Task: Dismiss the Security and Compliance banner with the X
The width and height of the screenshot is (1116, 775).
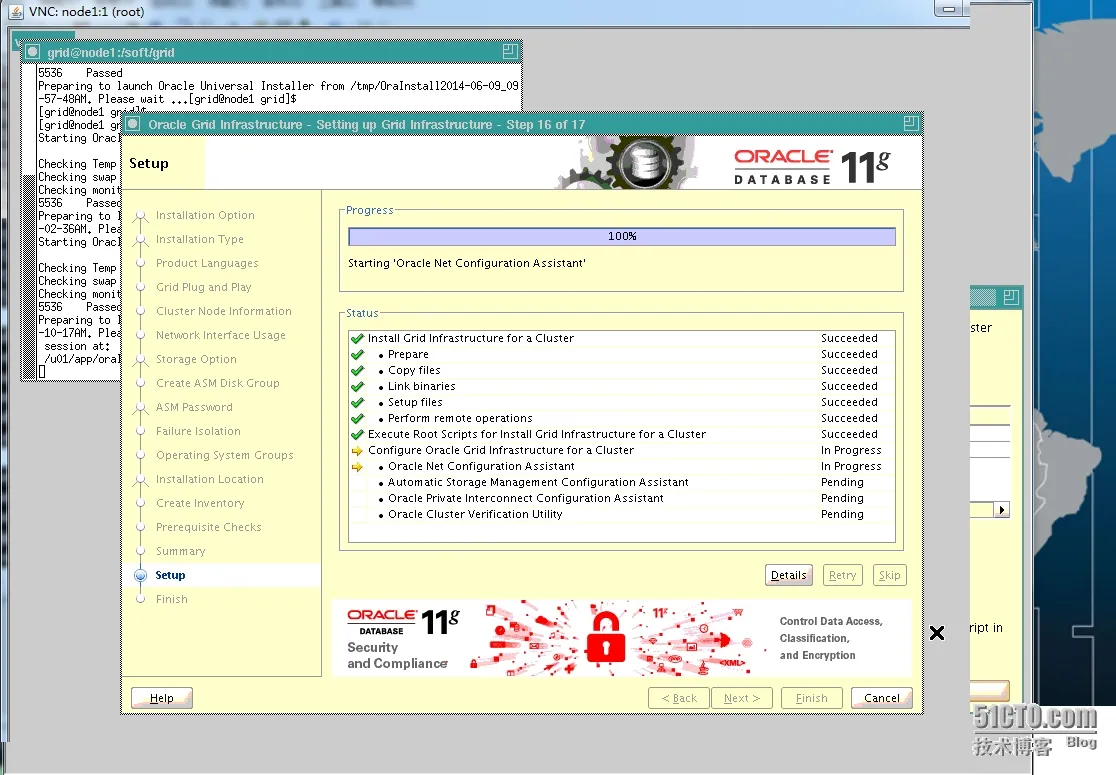Action: (x=937, y=632)
